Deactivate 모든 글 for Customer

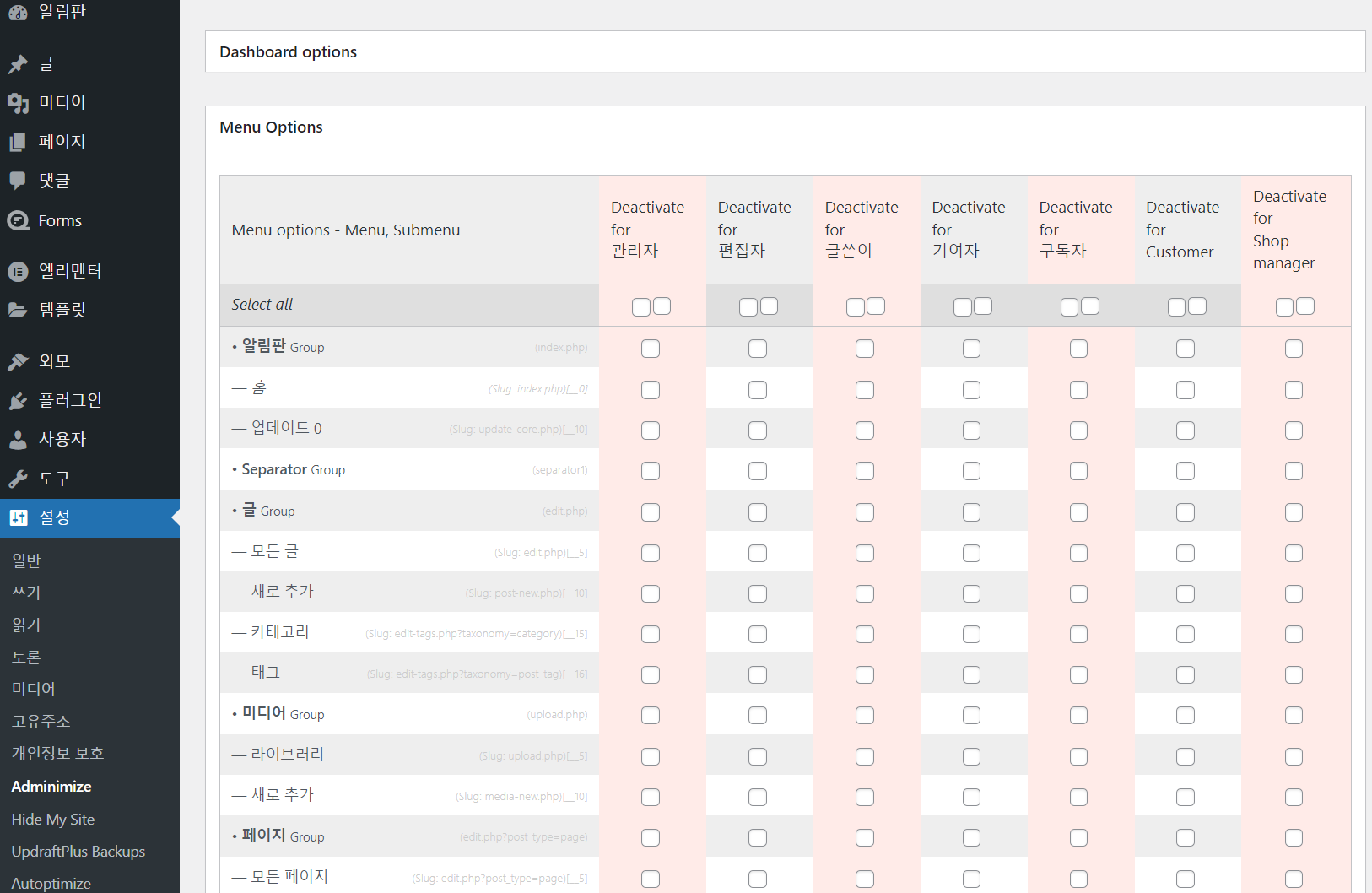pyautogui.click(x=1186, y=553)
